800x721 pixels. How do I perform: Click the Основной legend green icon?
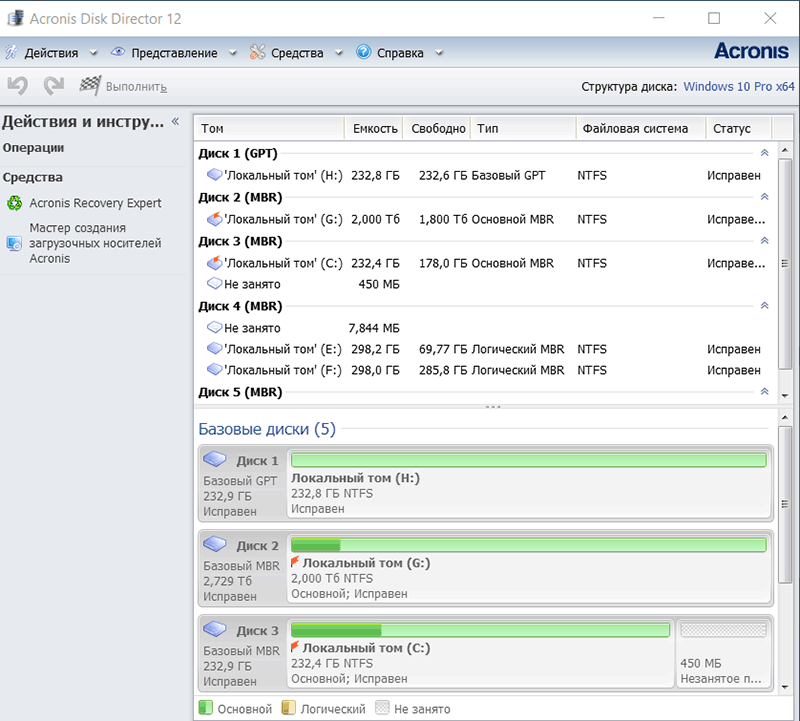tap(205, 708)
